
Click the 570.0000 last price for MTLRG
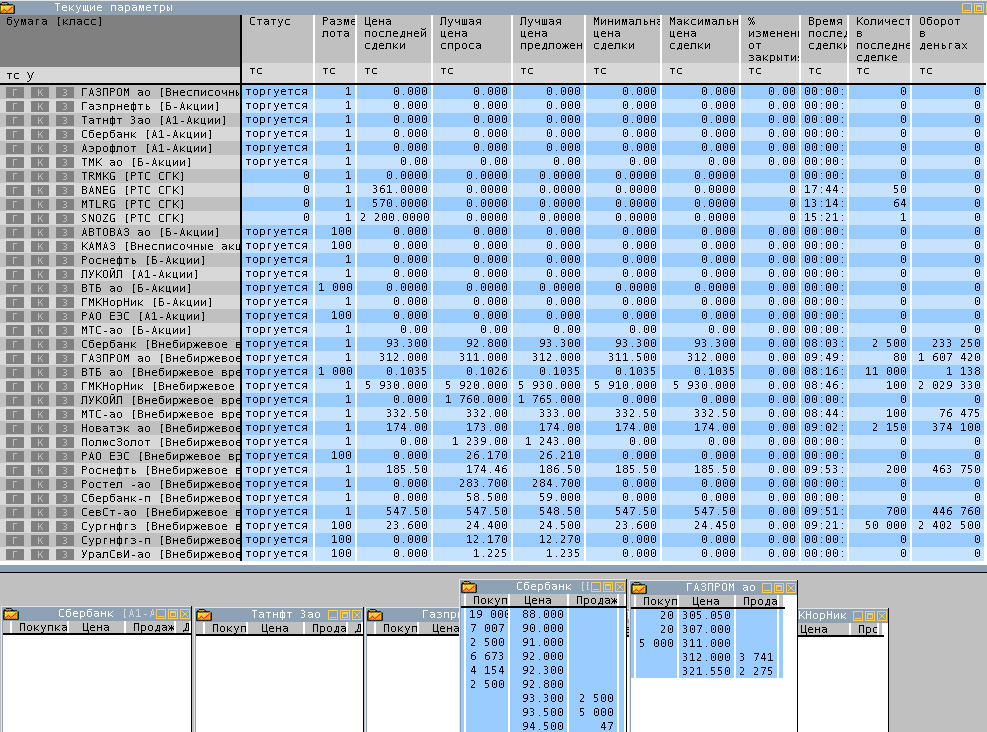click(x=399, y=203)
